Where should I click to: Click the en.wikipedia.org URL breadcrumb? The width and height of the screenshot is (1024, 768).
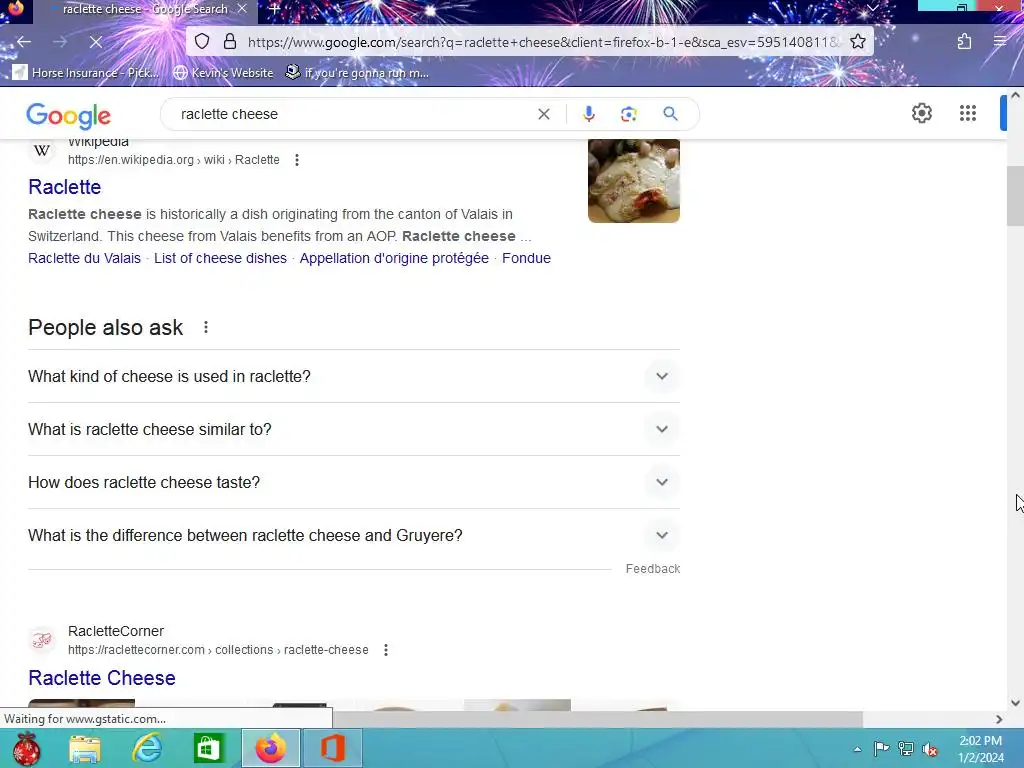click(174, 160)
